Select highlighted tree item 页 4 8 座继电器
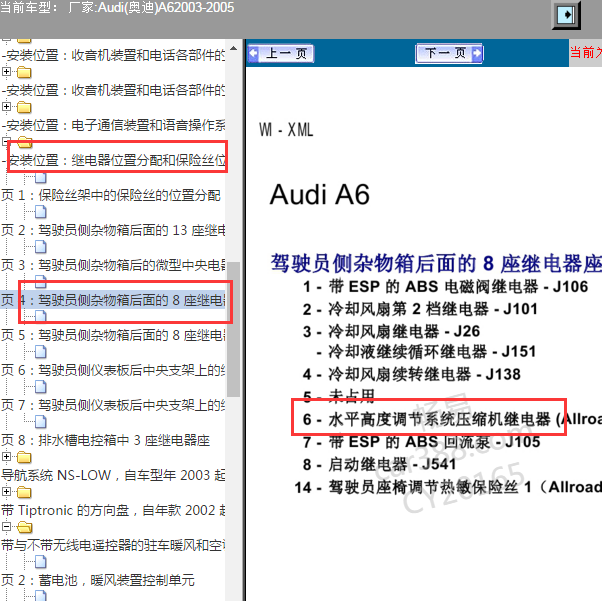Image resolution: width=602 pixels, height=601 pixels. click(113, 300)
